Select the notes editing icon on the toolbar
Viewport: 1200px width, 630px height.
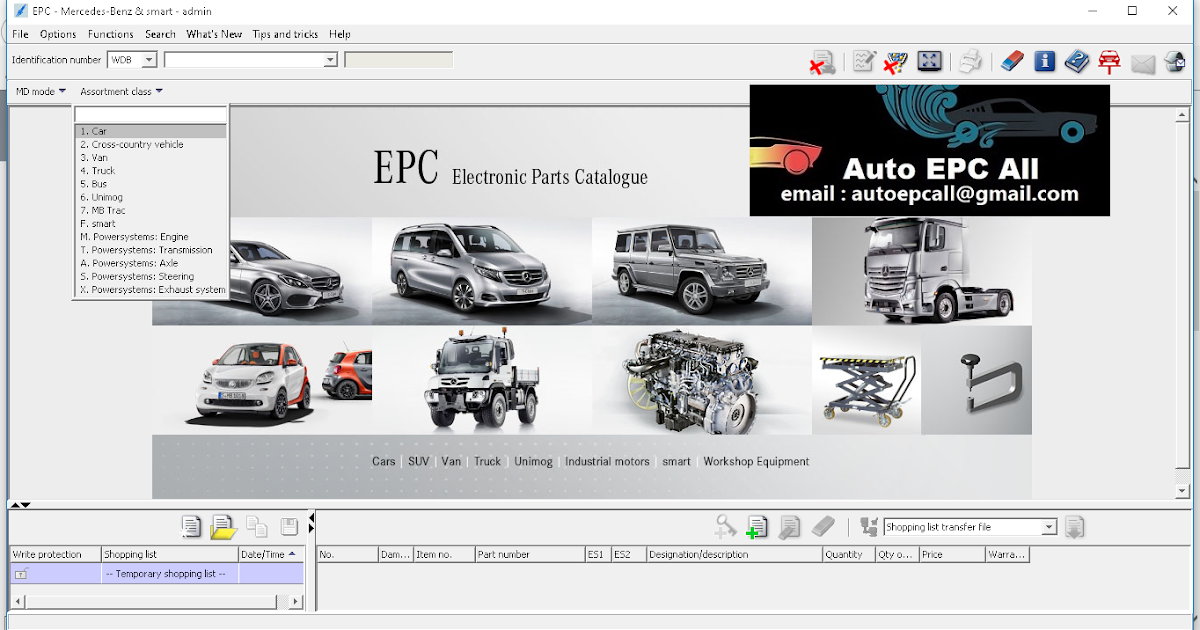click(x=863, y=61)
